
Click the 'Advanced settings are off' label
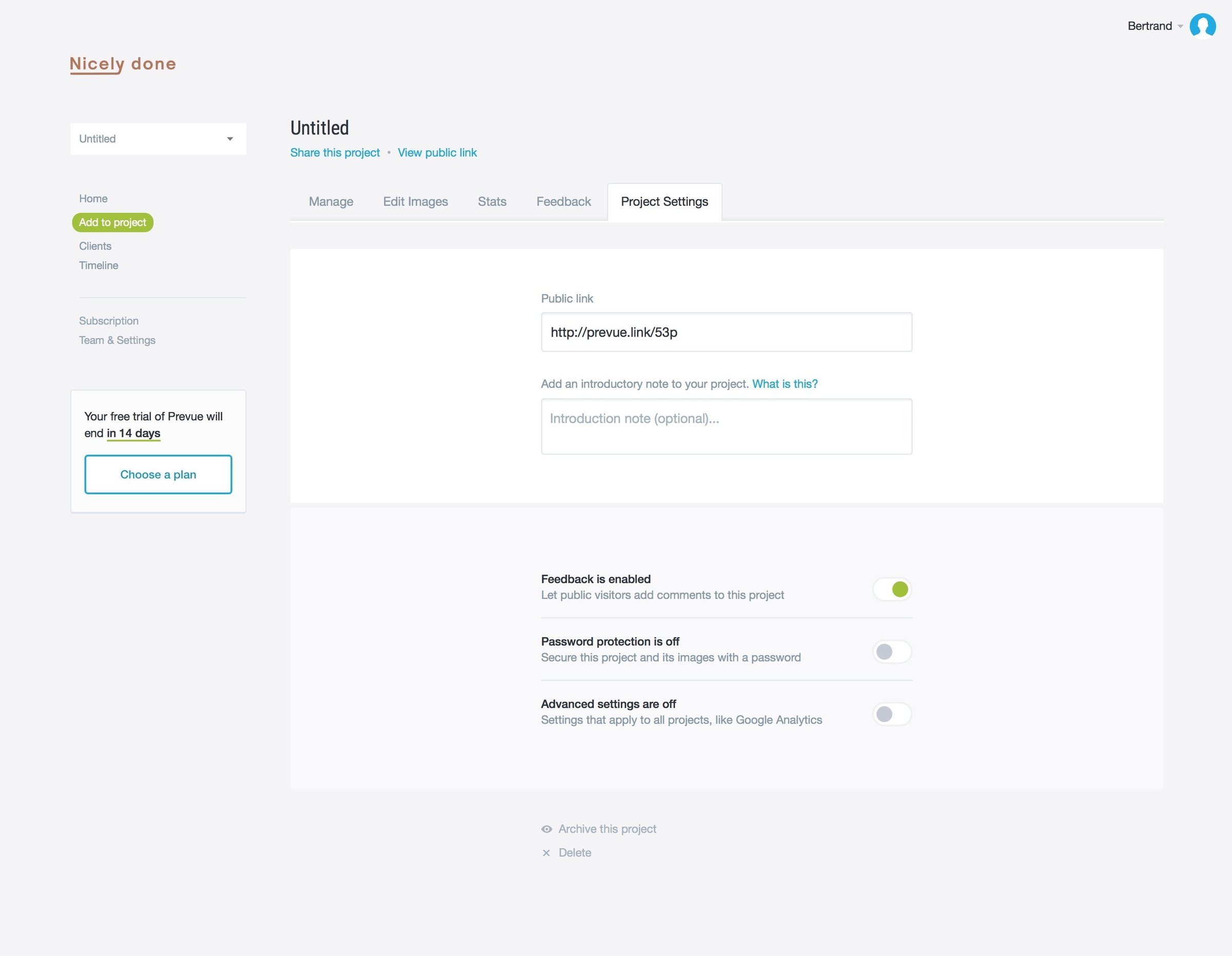608,705
